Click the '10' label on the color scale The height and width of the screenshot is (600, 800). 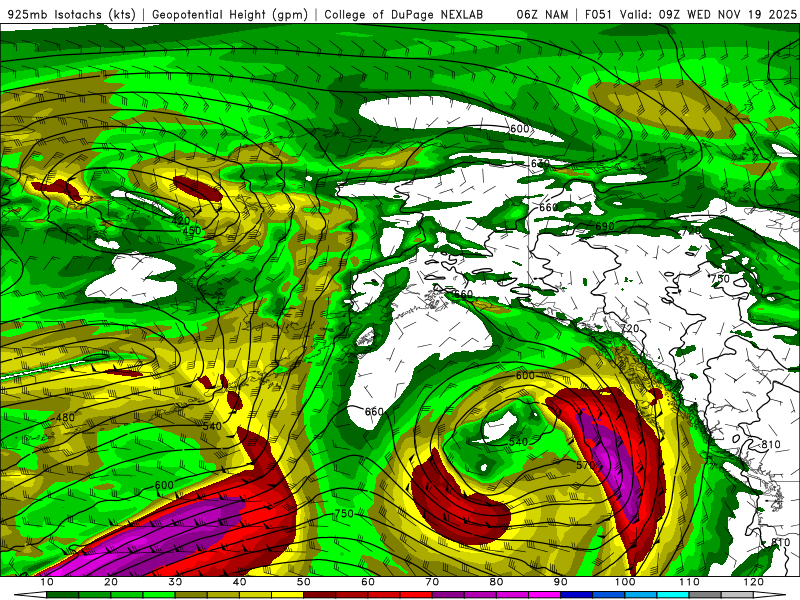tap(46, 582)
